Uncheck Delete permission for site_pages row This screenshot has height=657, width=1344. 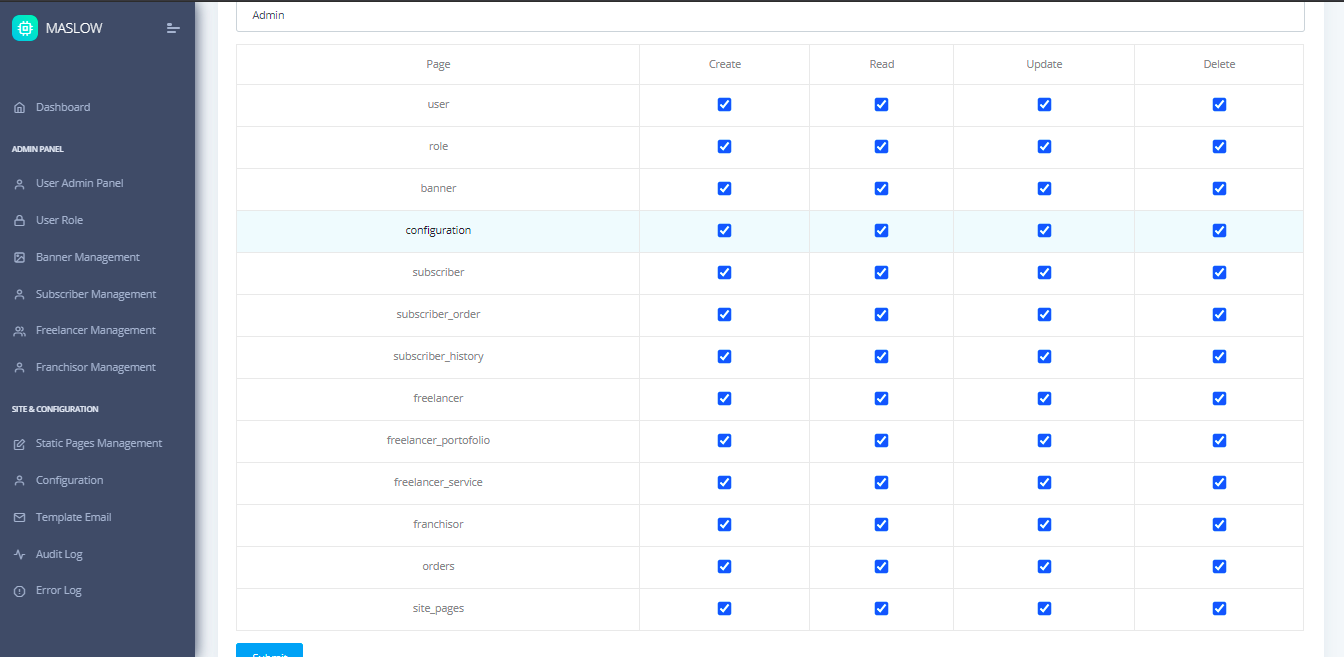[x=1219, y=608]
